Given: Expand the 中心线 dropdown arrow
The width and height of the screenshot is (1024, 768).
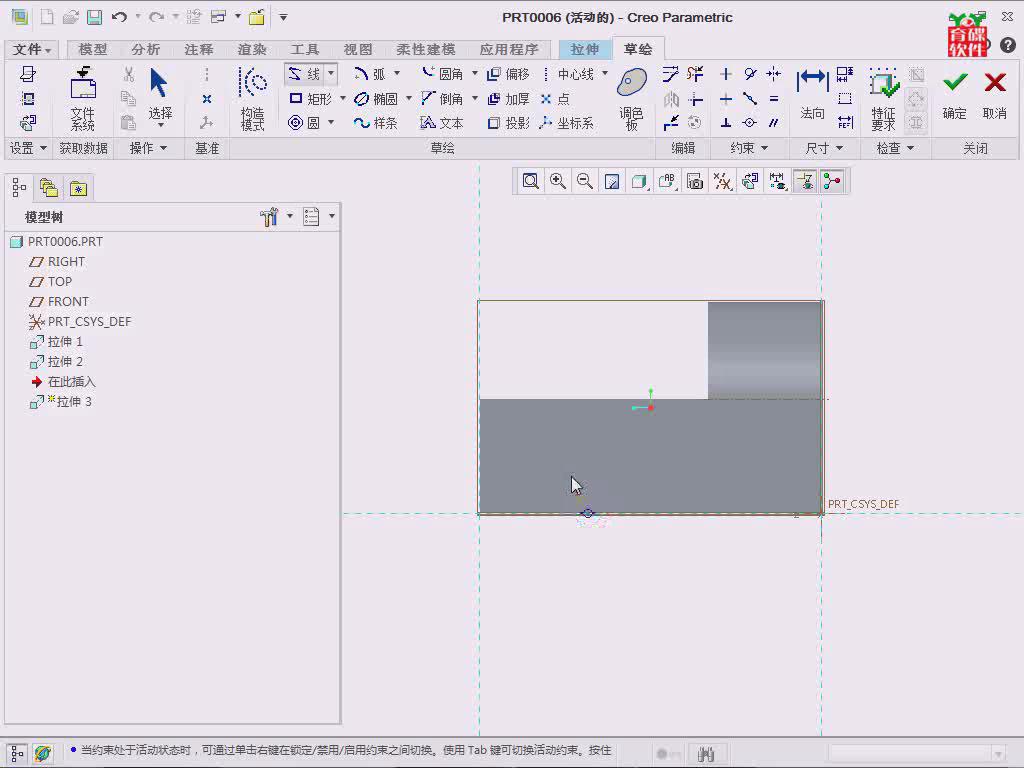Looking at the screenshot, I should [605, 74].
